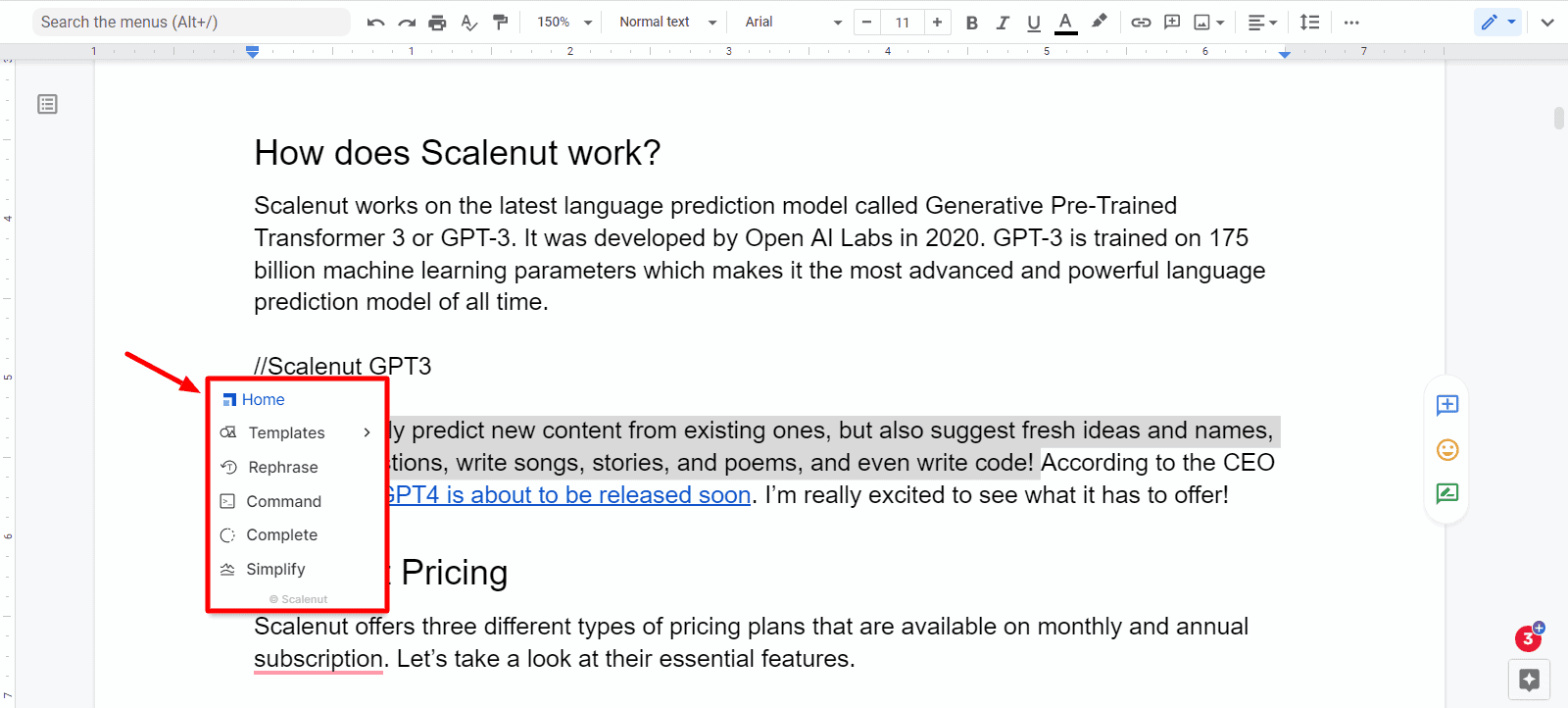Select the Paint format roller icon
Viewport: 1568px width, 708px height.
[x=501, y=23]
